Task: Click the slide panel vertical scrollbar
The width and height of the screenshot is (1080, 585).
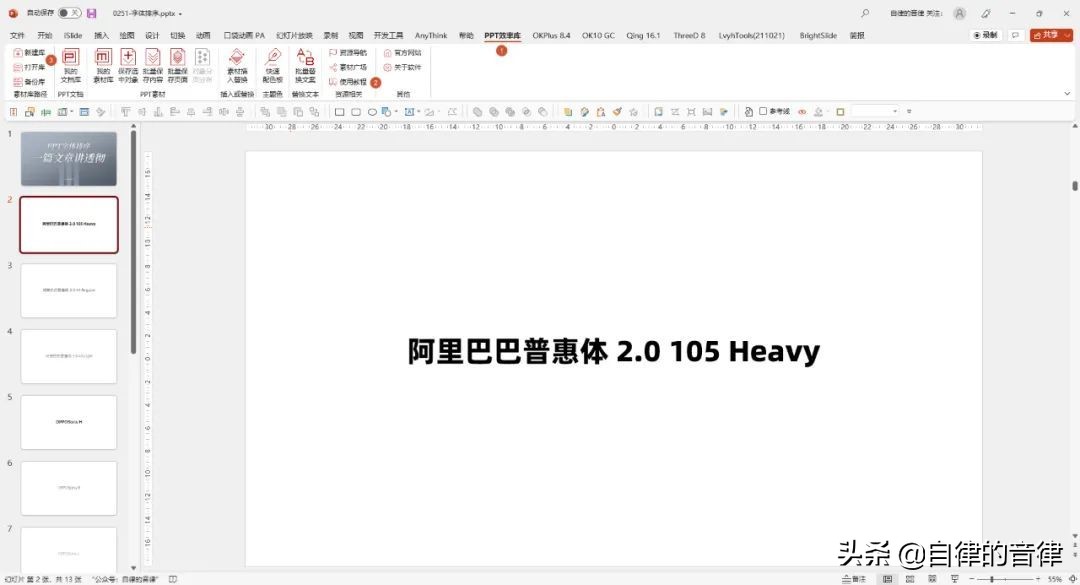Action: coord(133,241)
